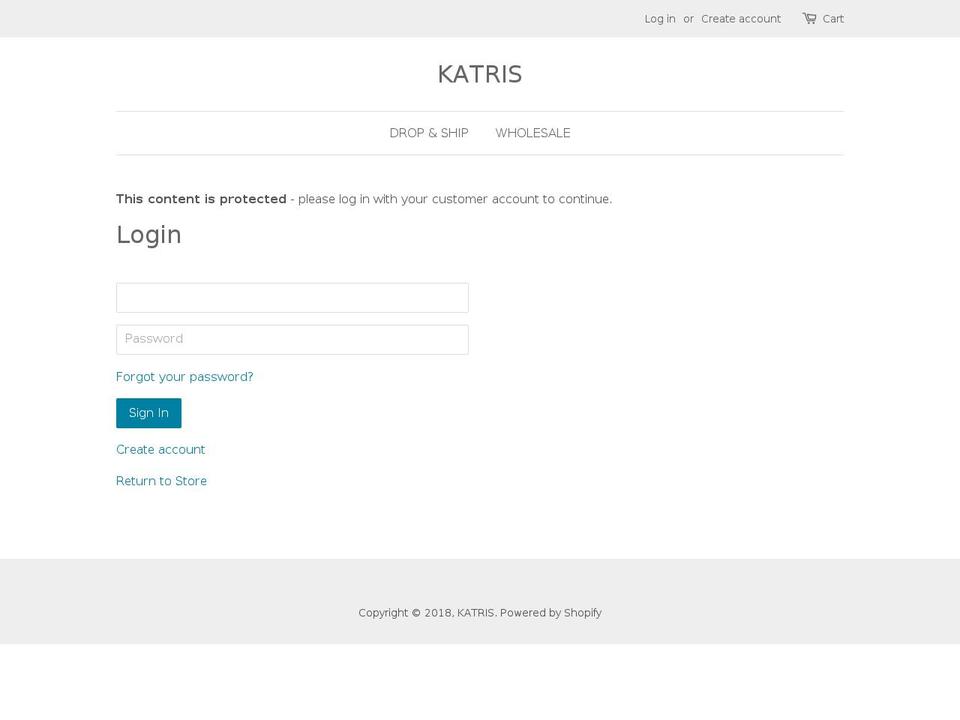Open Powered by Shopify footer link
The width and height of the screenshot is (960, 720).
click(x=550, y=613)
